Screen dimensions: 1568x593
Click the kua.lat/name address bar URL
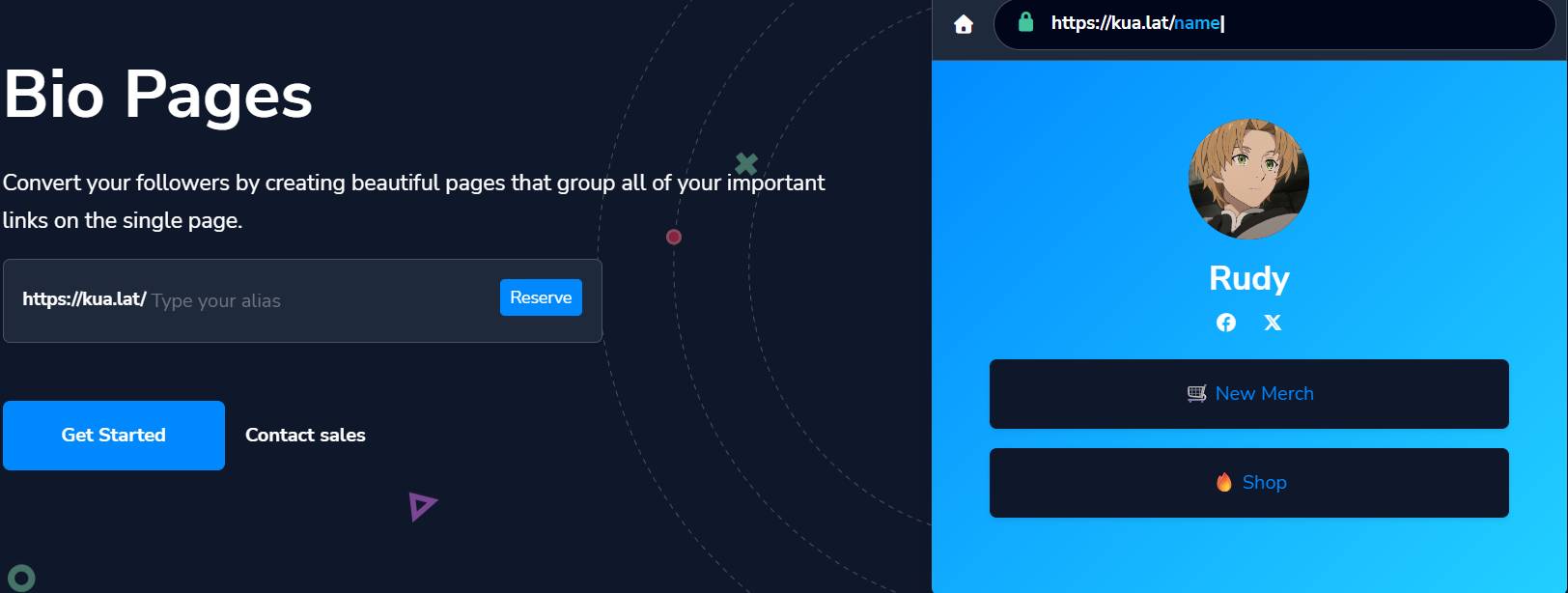[x=1135, y=23]
